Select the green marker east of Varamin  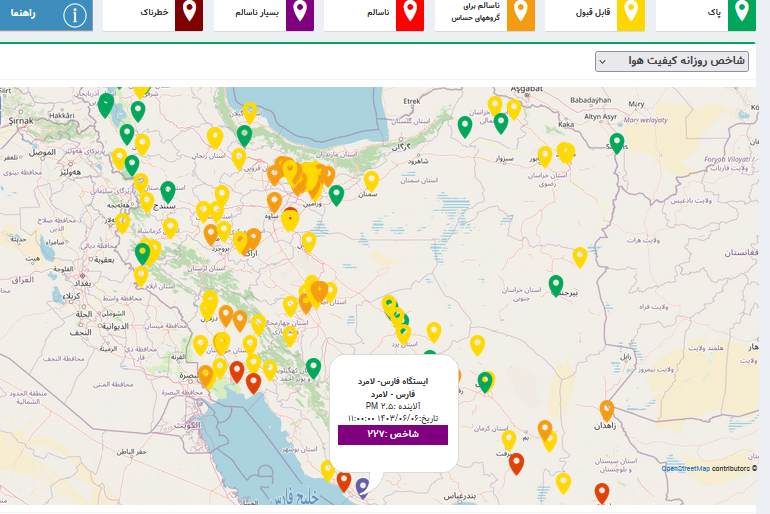337,195
